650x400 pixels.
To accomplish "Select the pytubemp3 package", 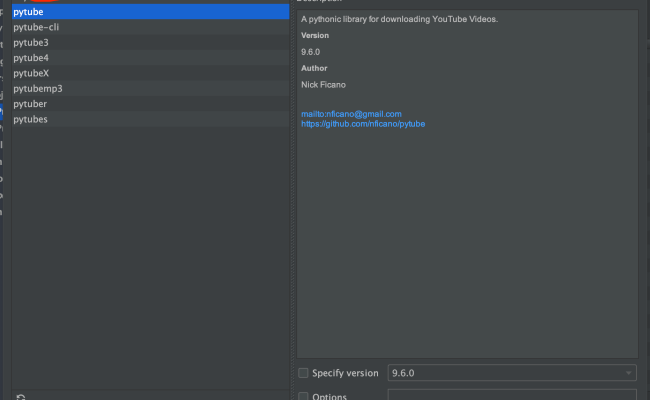I will click(150, 88).
